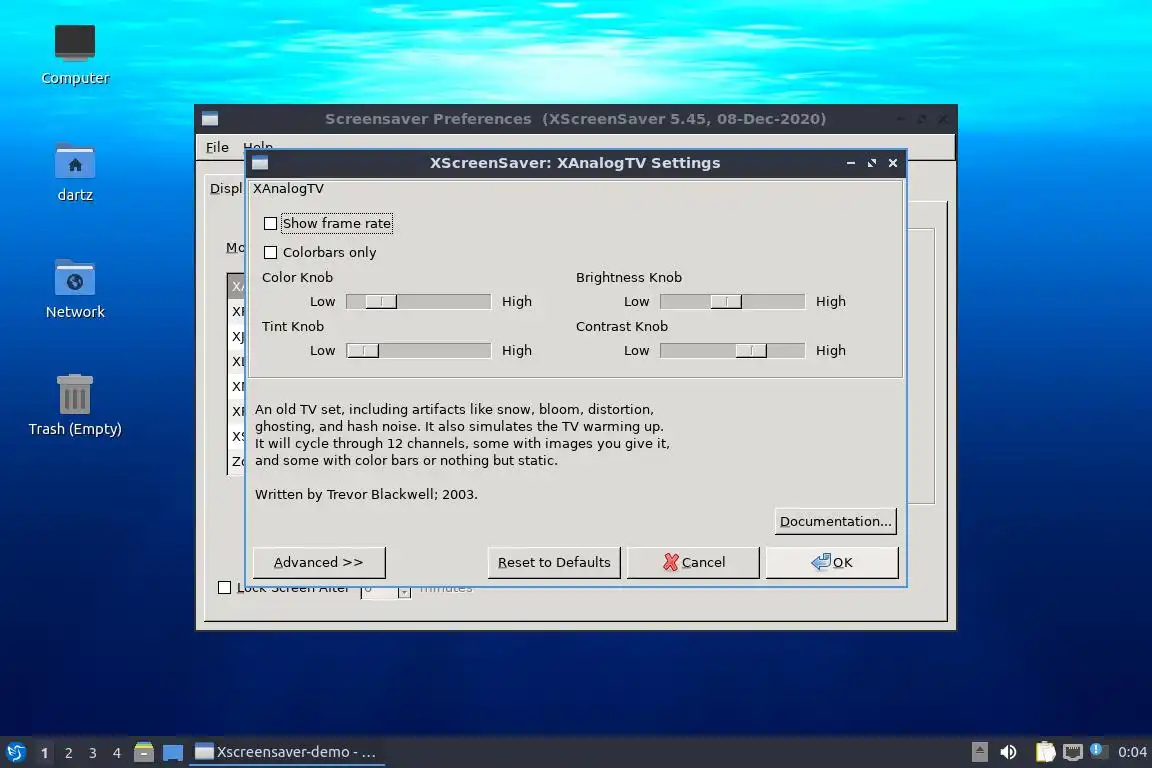The width and height of the screenshot is (1152, 768).
Task: Enable Show frame rate checkbox
Action: [270, 223]
